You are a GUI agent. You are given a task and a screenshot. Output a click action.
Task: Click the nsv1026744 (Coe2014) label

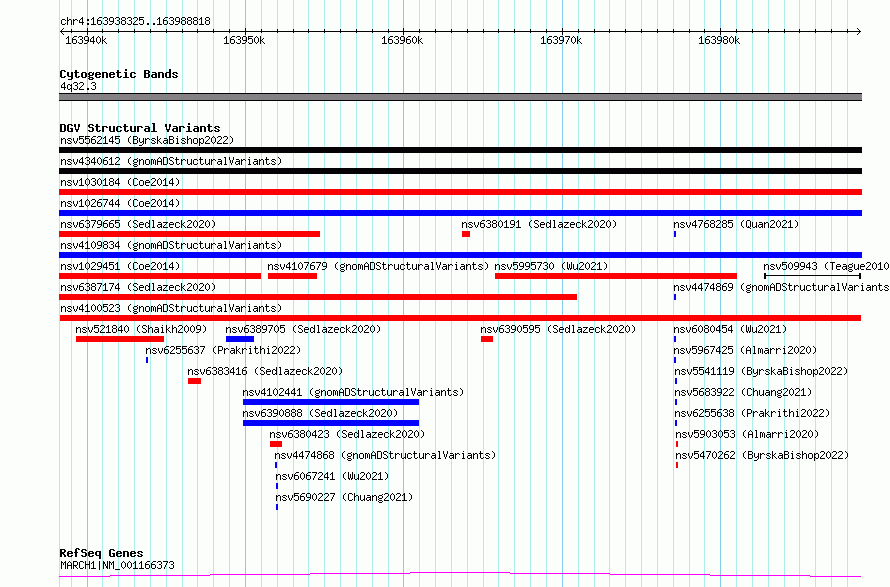click(120, 203)
